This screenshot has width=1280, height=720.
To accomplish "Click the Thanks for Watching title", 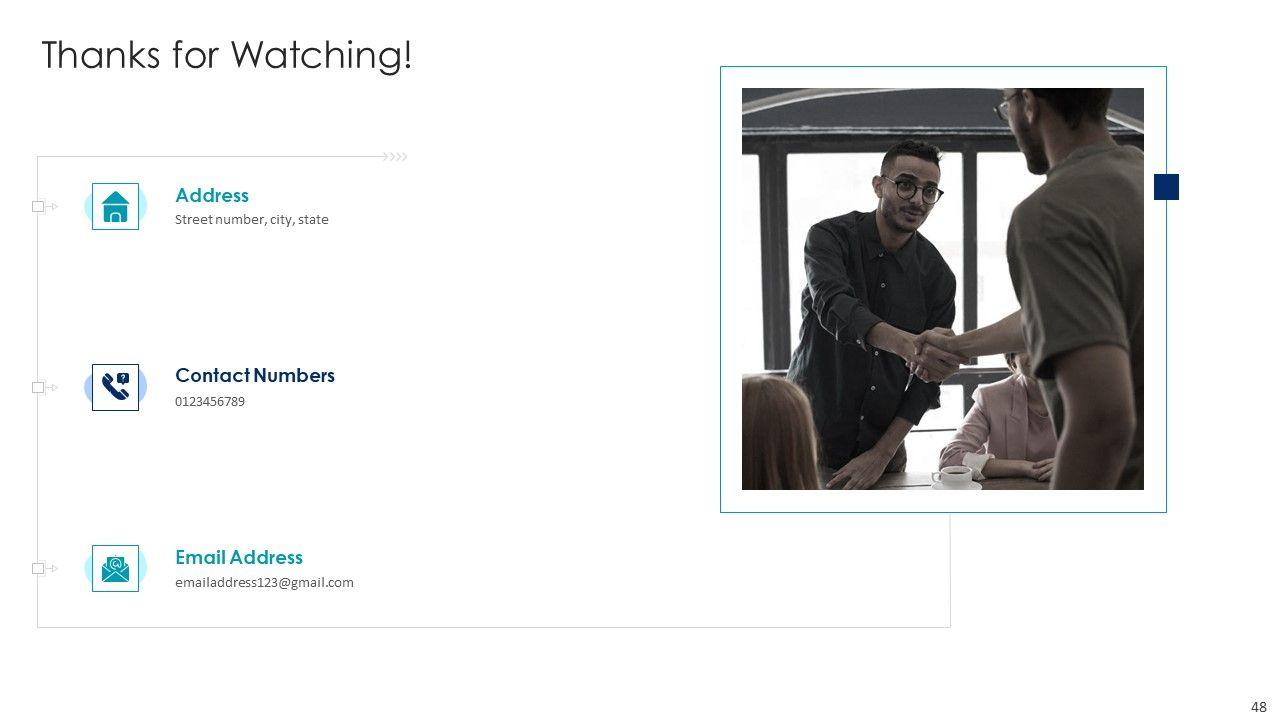I will click(227, 55).
